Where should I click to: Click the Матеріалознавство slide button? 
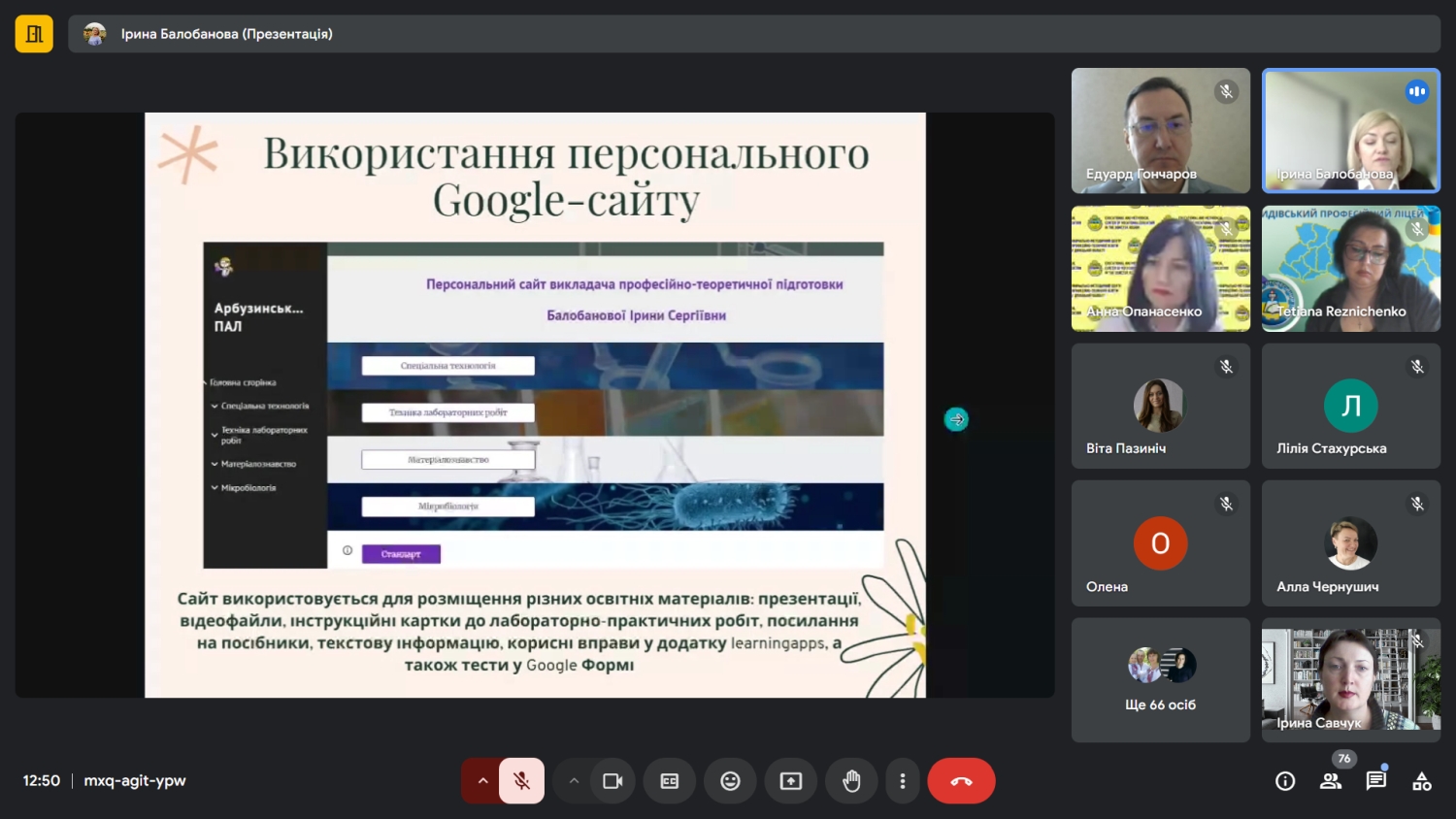(448, 460)
